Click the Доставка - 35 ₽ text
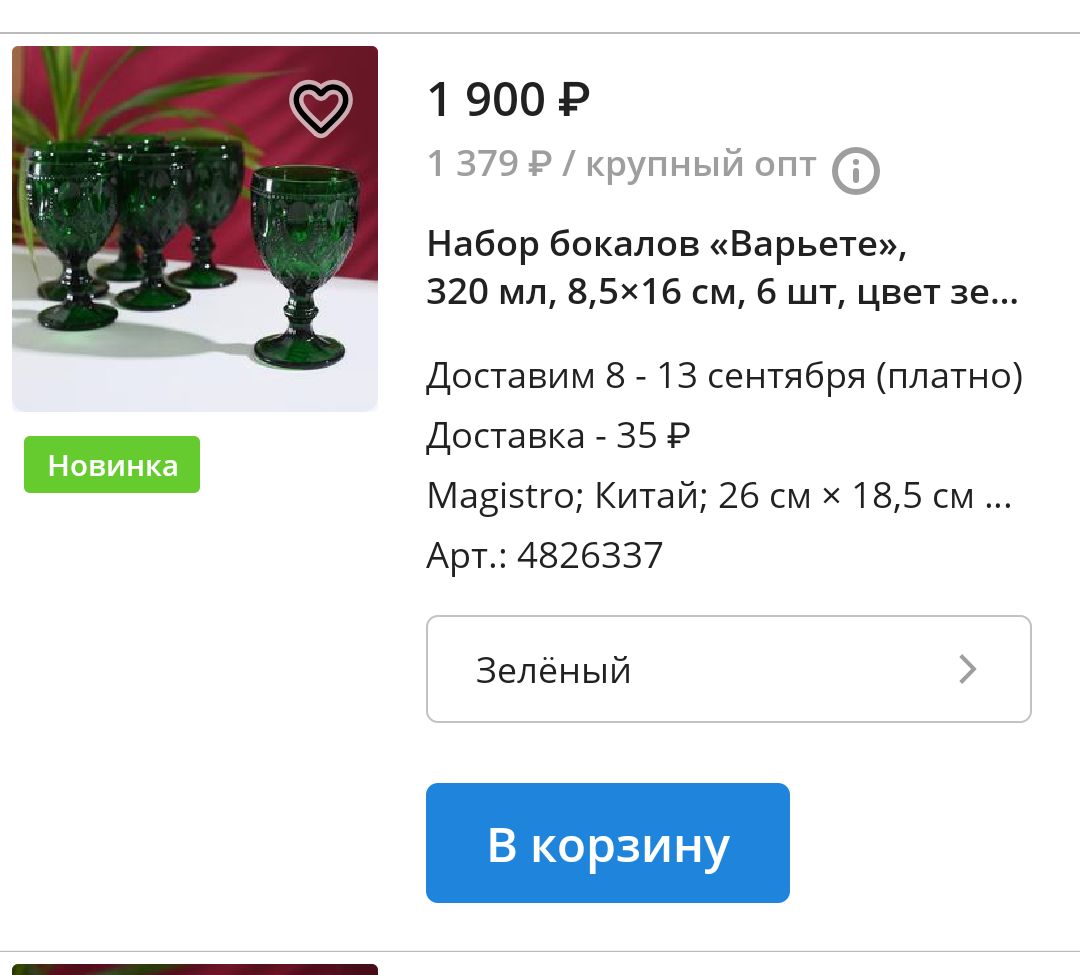Viewport: 1080px width, 975px height. [558, 436]
